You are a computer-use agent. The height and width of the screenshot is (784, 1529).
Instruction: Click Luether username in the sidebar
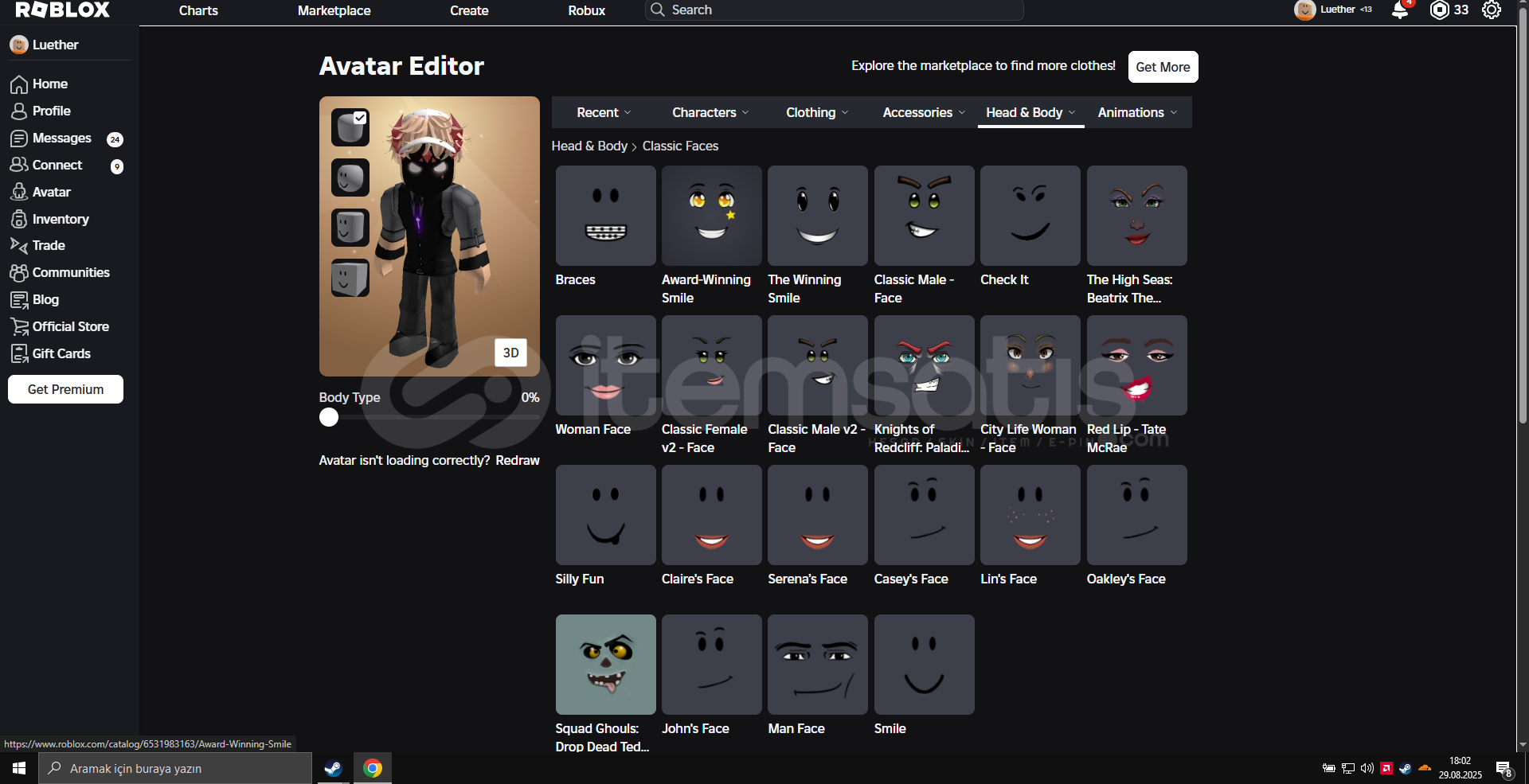55,45
